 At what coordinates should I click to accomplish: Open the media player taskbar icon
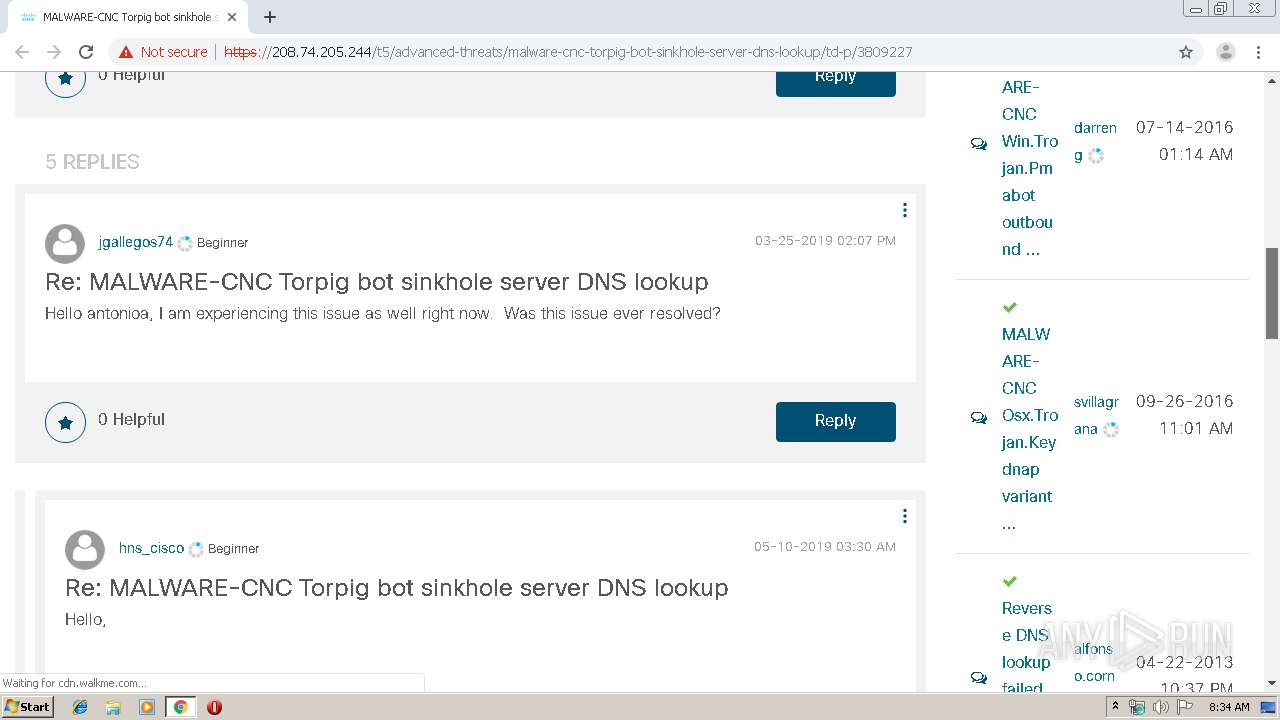pos(147,707)
